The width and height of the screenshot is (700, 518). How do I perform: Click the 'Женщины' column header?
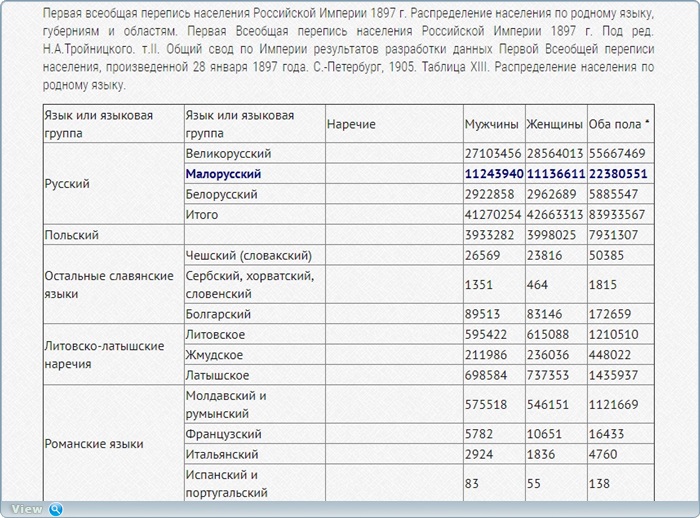(556, 124)
